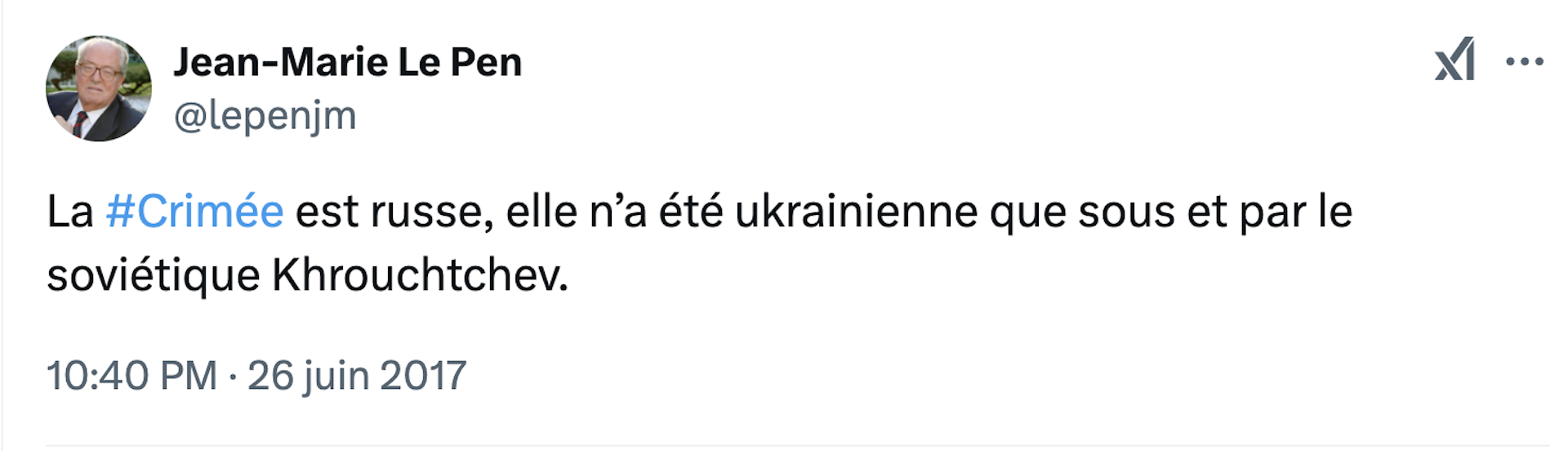Click "elle n'a été" in the tweet text
The height and width of the screenshot is (451, 1568).
(x=614, y=212)
